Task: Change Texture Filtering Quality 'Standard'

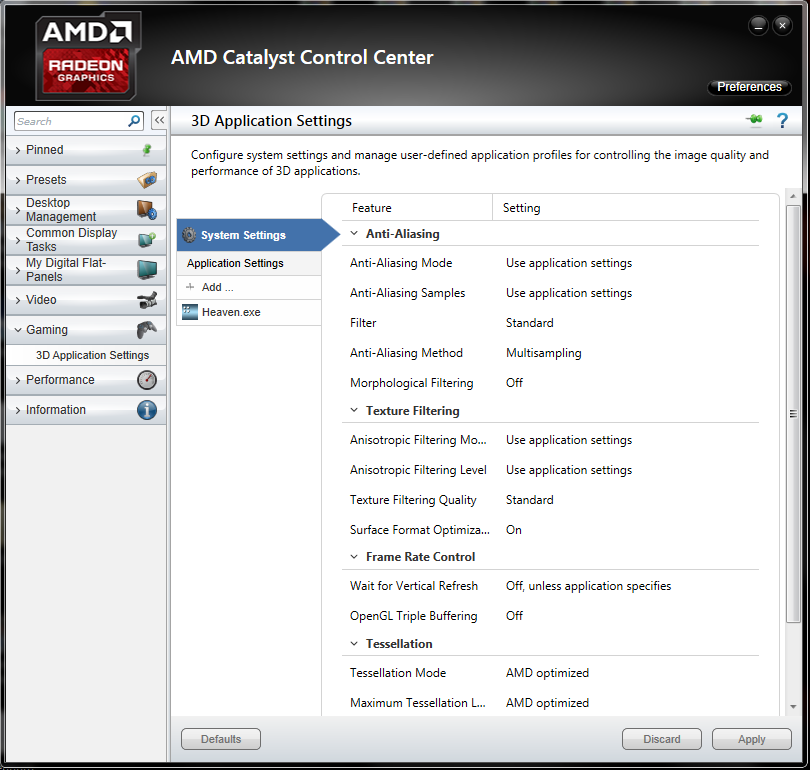Action: pos(529,500)
